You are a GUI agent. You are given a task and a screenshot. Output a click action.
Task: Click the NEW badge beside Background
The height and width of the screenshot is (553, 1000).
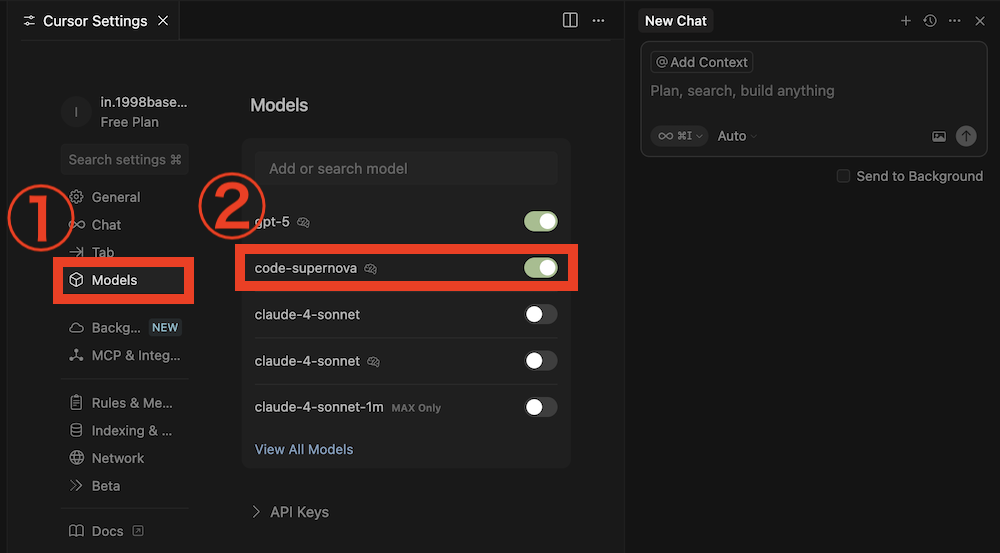pyautogui.click(x=165, y=327)
